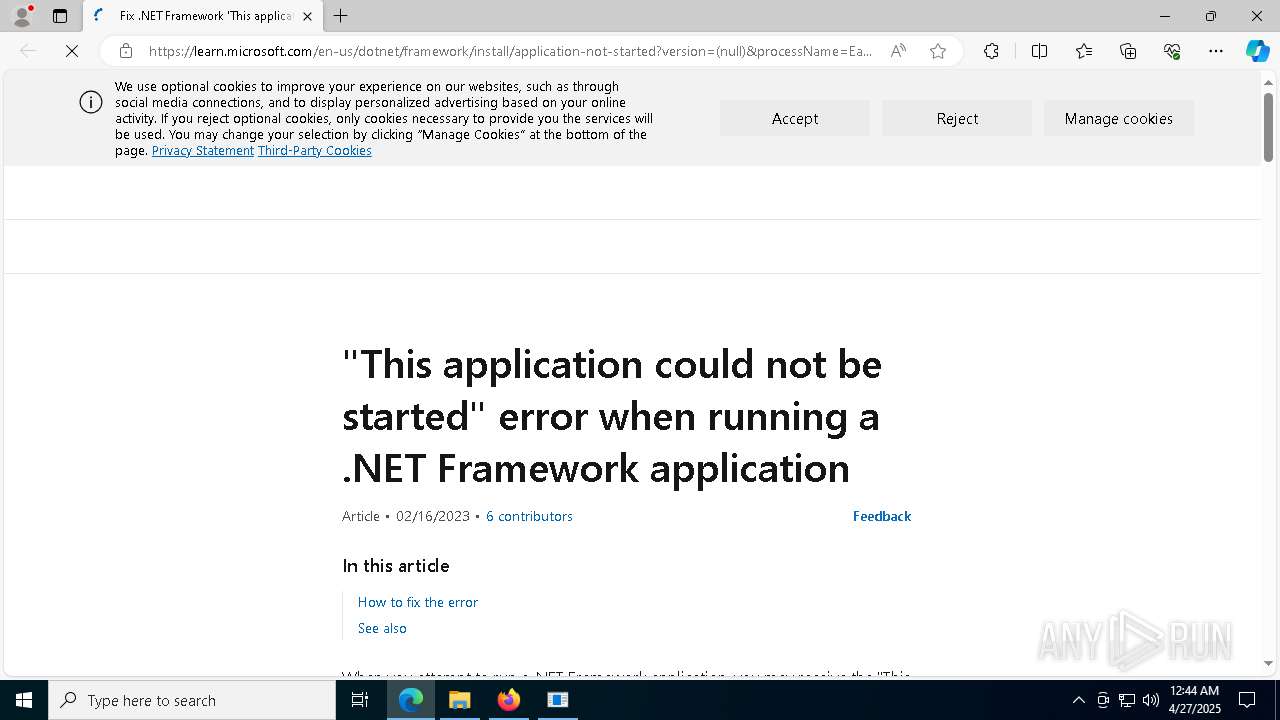Open Browser essentials heart icon
1280x720 pixels.
(x=1172, y=51)
